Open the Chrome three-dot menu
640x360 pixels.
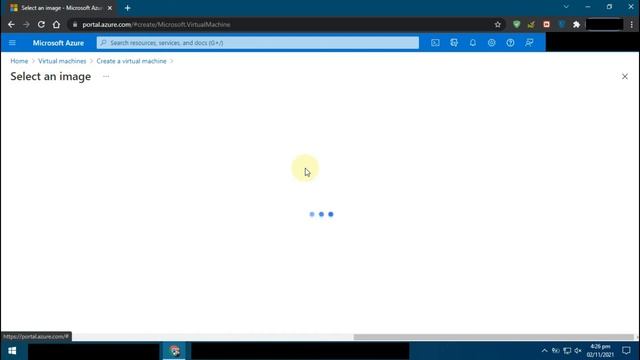point(631,24)
